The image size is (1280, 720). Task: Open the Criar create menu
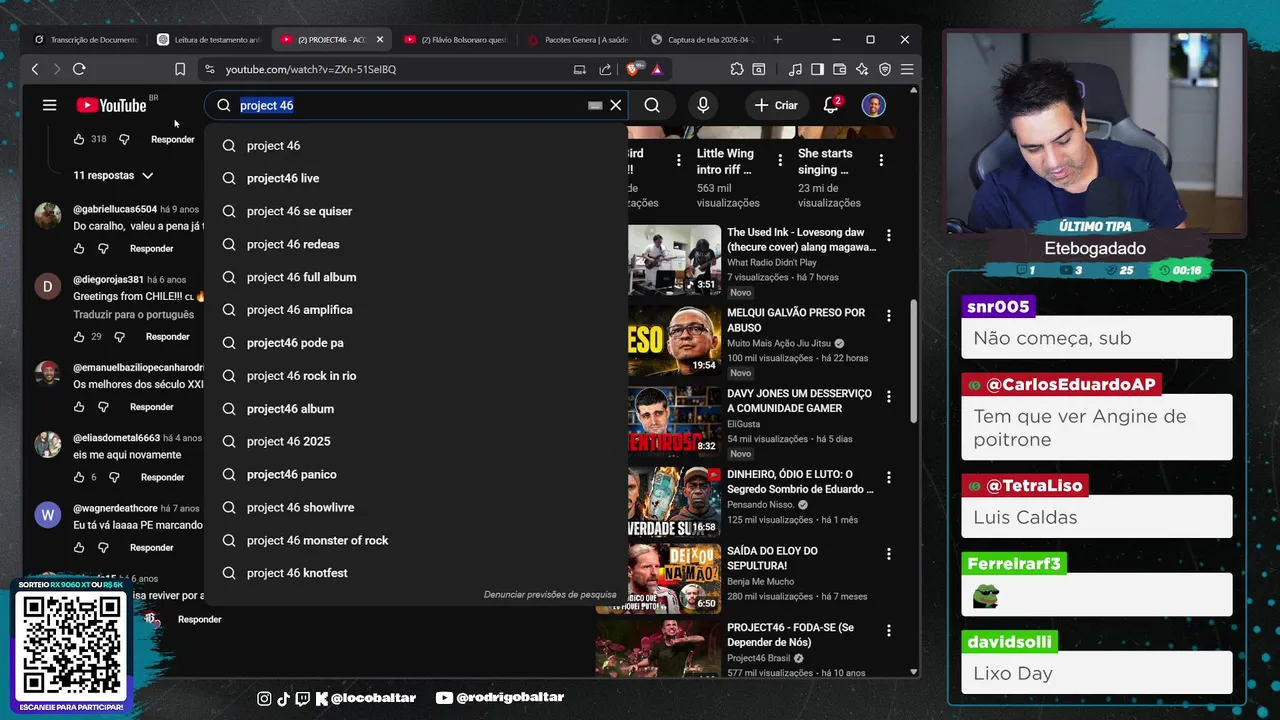(x=776, y=105)
